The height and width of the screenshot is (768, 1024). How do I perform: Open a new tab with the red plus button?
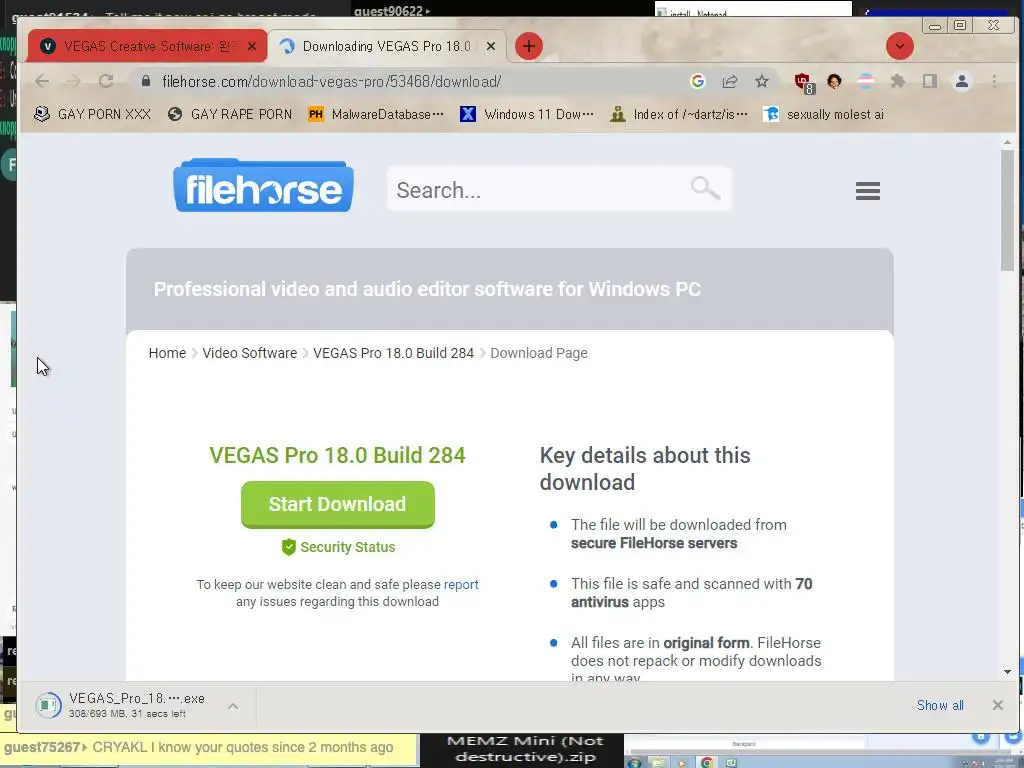coord(529,46)
